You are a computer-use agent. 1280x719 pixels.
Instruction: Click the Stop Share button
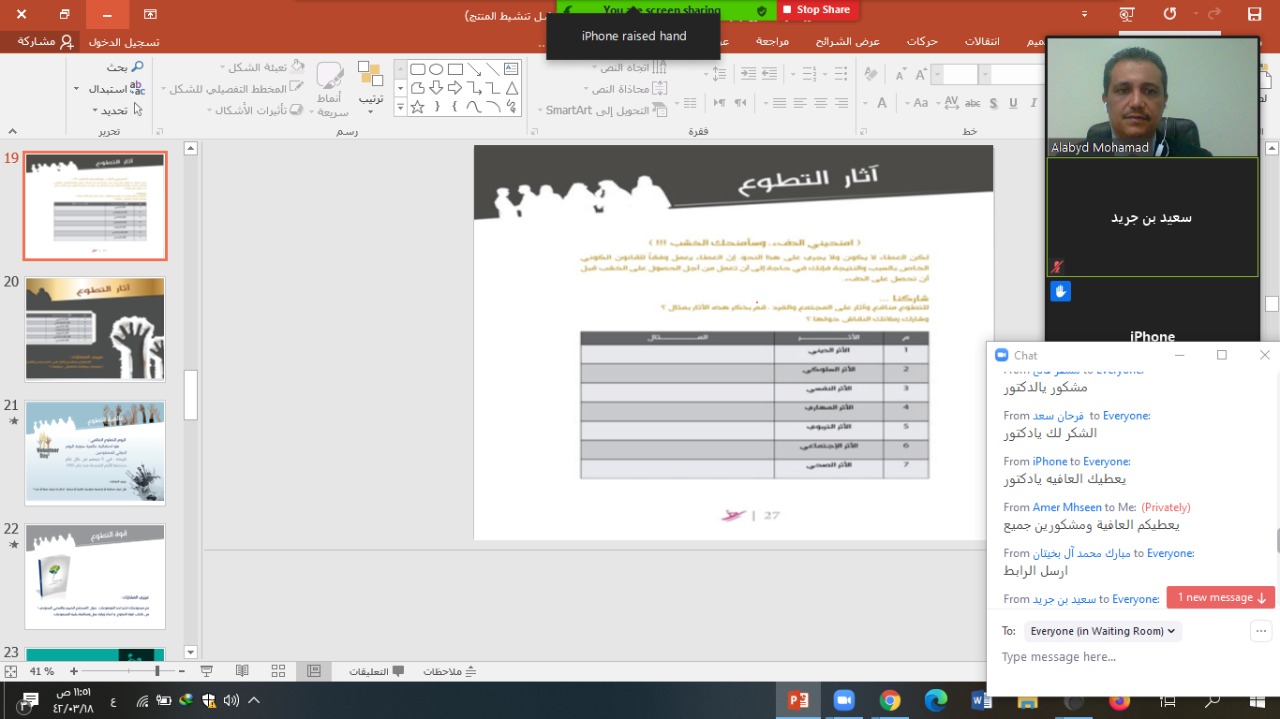coord(815,10)
